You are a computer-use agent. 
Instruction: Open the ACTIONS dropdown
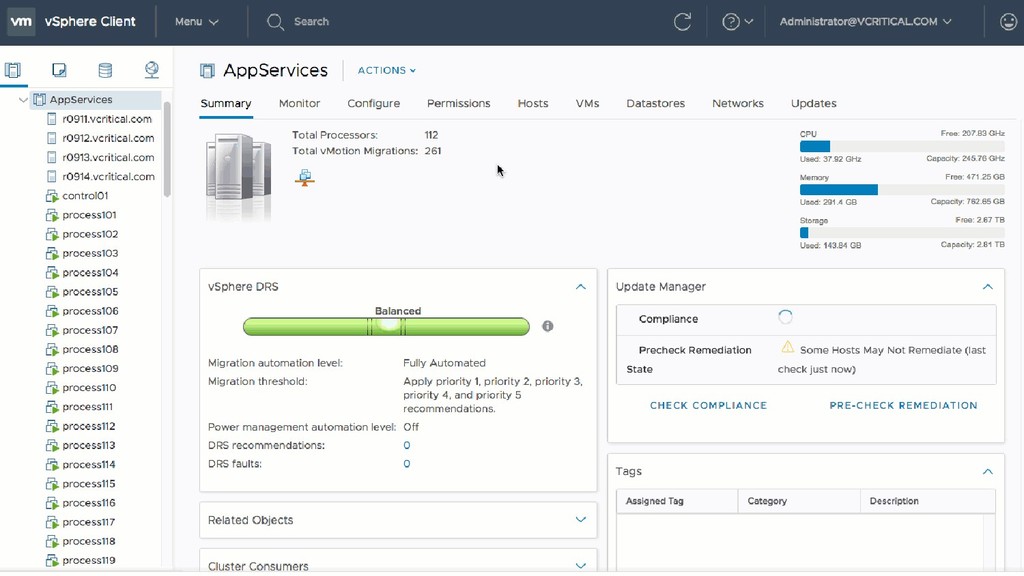tap(387, 71)
